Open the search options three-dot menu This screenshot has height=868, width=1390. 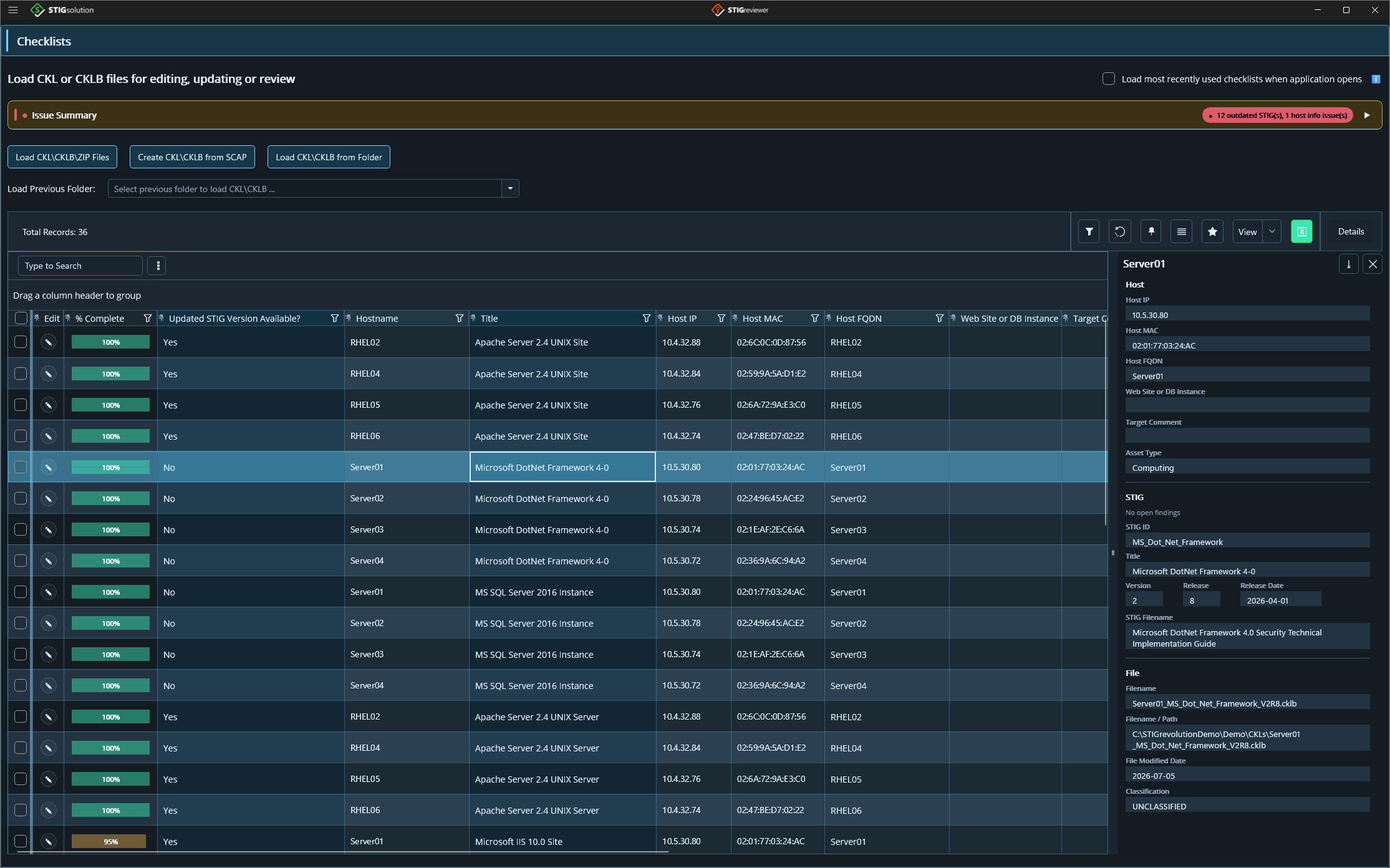[x=158, y=266]
